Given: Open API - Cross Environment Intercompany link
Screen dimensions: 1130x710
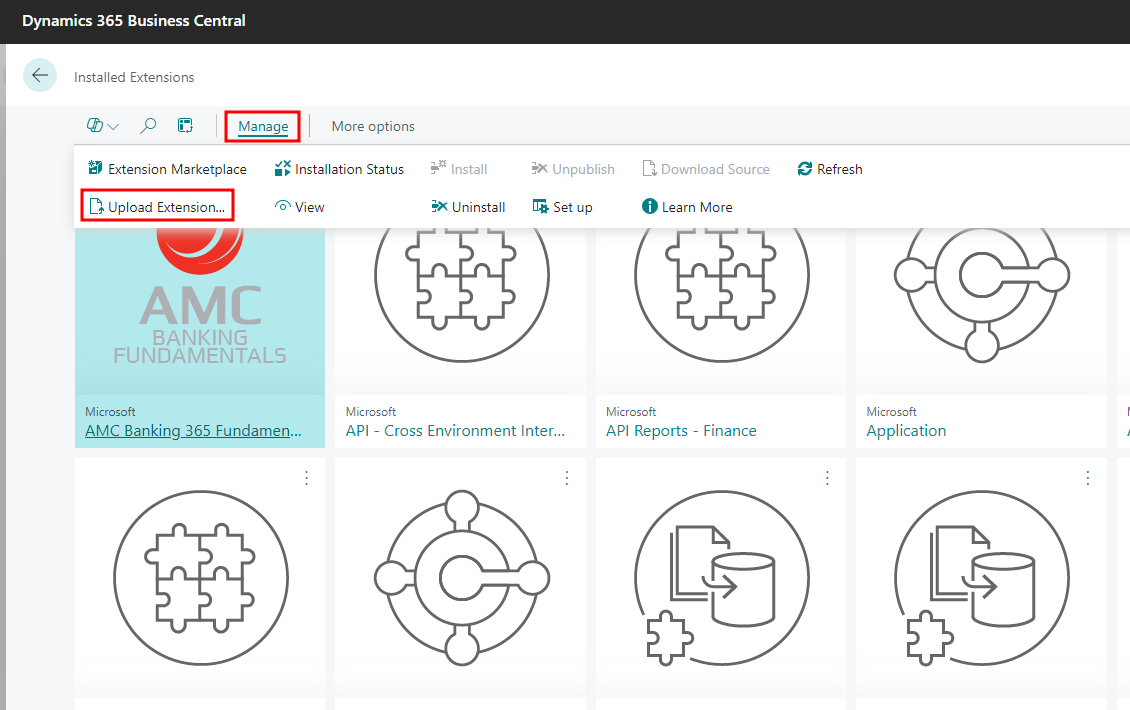Looking at the screenshot, I should 455,430.
